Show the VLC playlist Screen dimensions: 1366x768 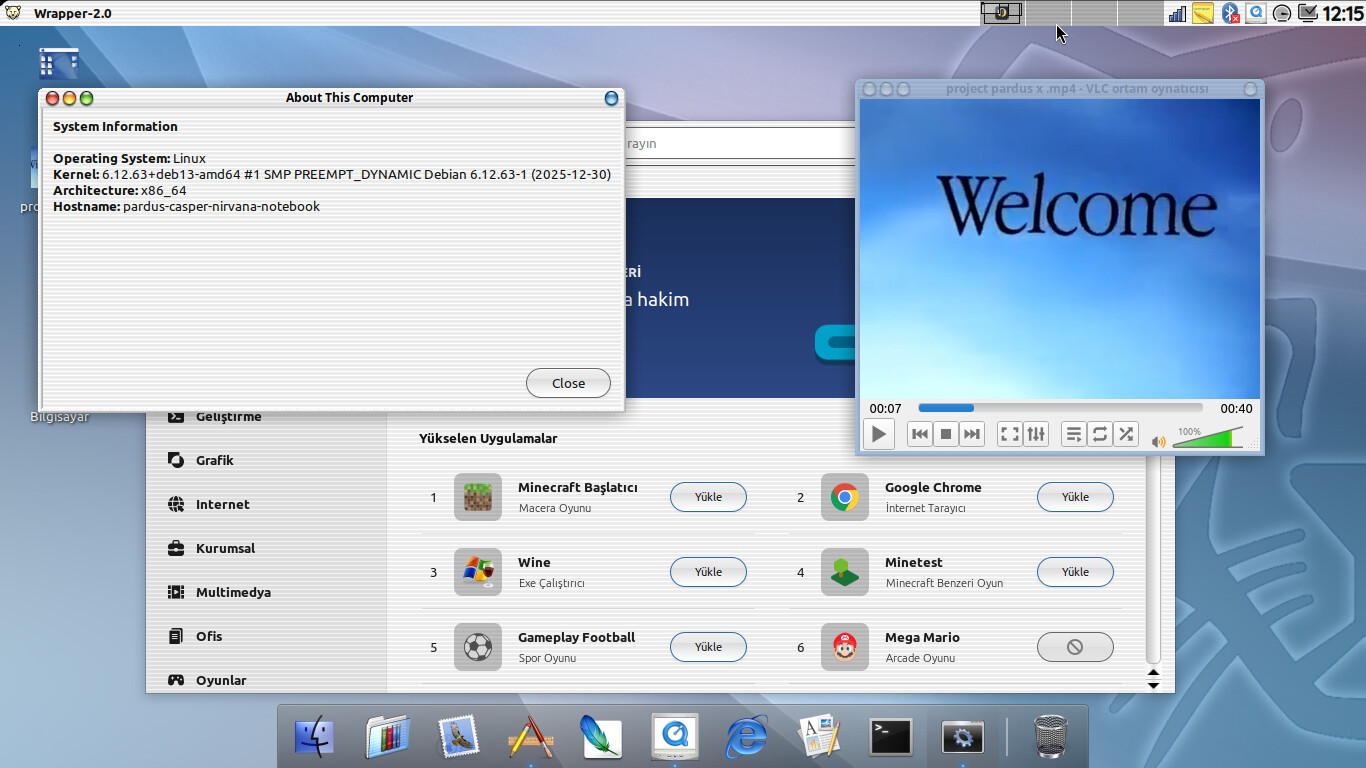coord(1073,434)
